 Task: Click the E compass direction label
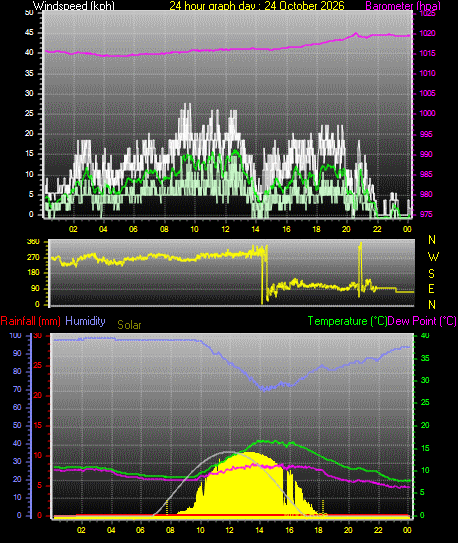431,288
